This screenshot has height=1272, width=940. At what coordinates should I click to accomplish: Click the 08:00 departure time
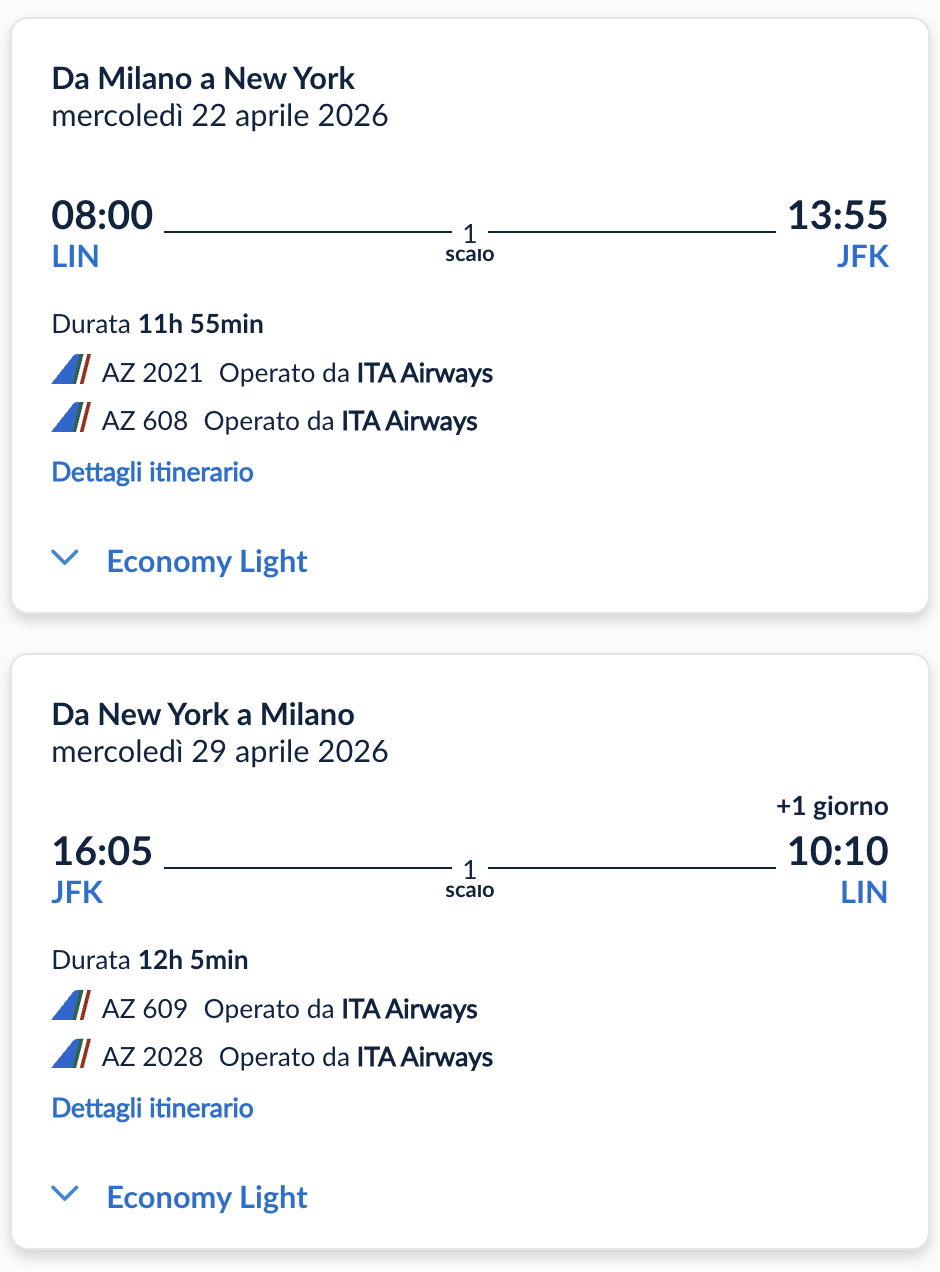pos(102,216)
